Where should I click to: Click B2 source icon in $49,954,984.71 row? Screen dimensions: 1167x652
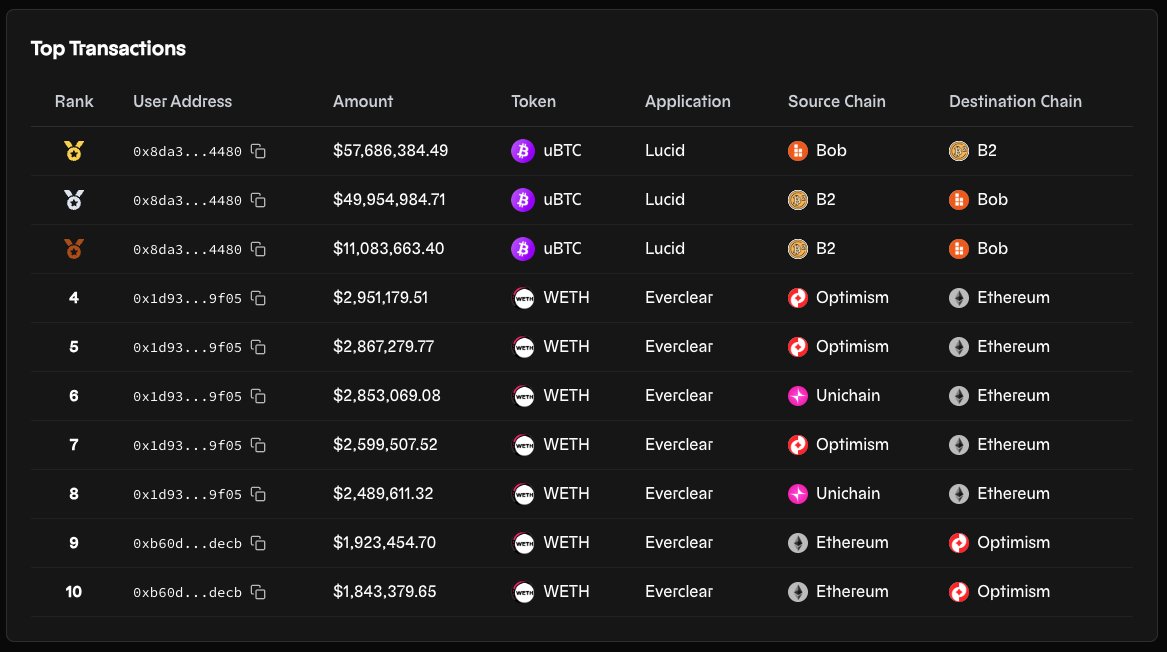point(798,199)
